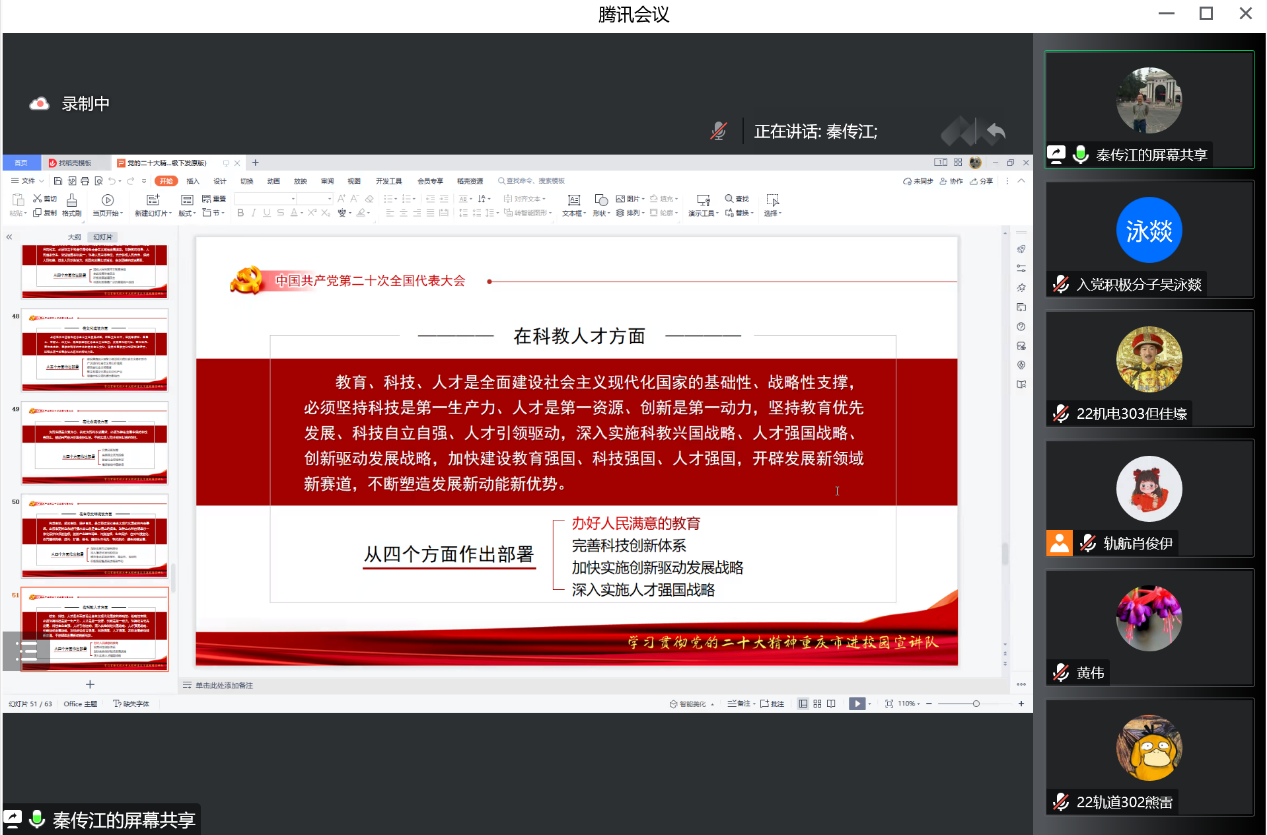This screenshot has width=1267, height=835.
Task: Open the font size combo box
Action: coord(314,198)
